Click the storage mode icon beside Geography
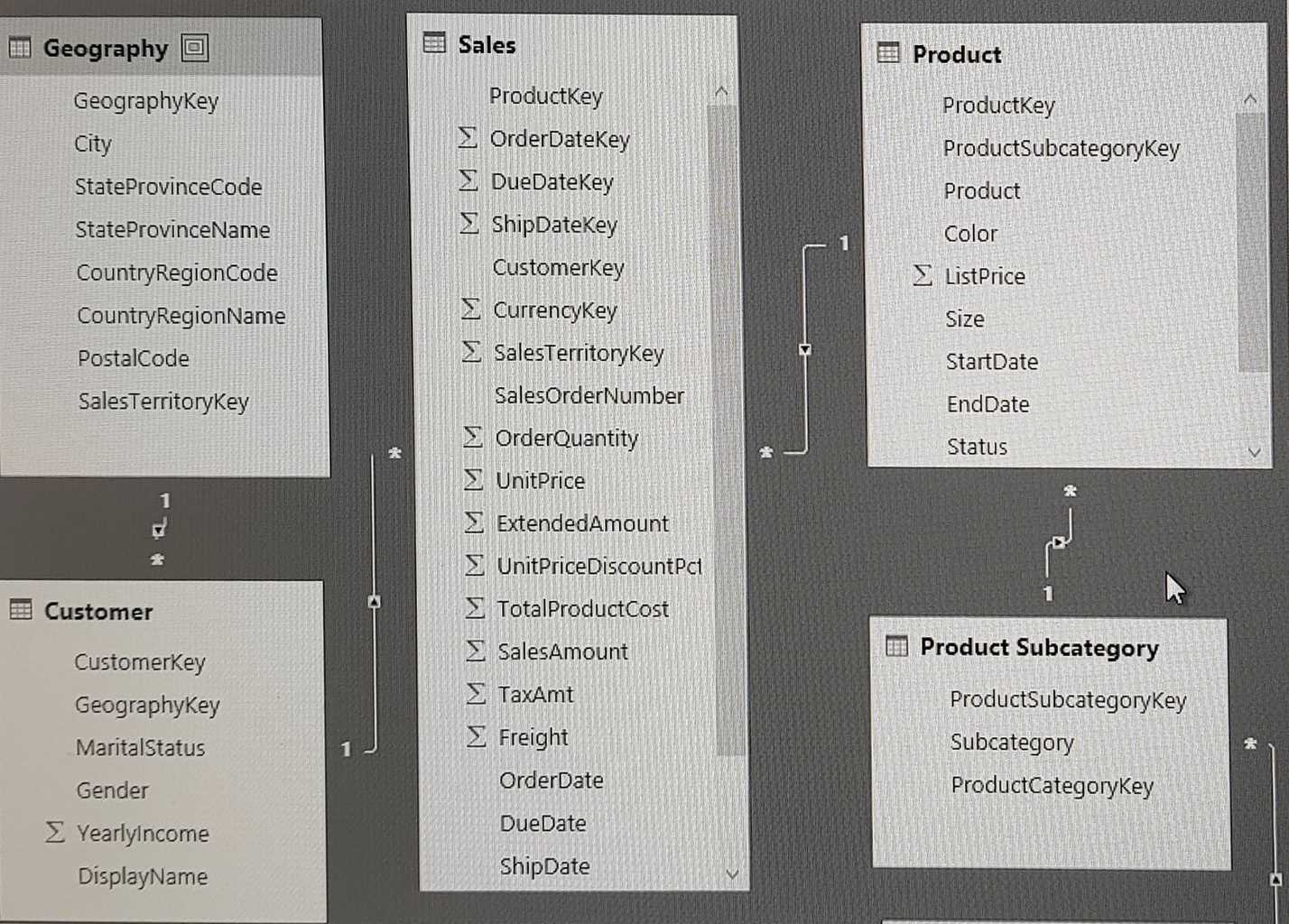This screenshot has height=924, width=1289. click(194, 47)
